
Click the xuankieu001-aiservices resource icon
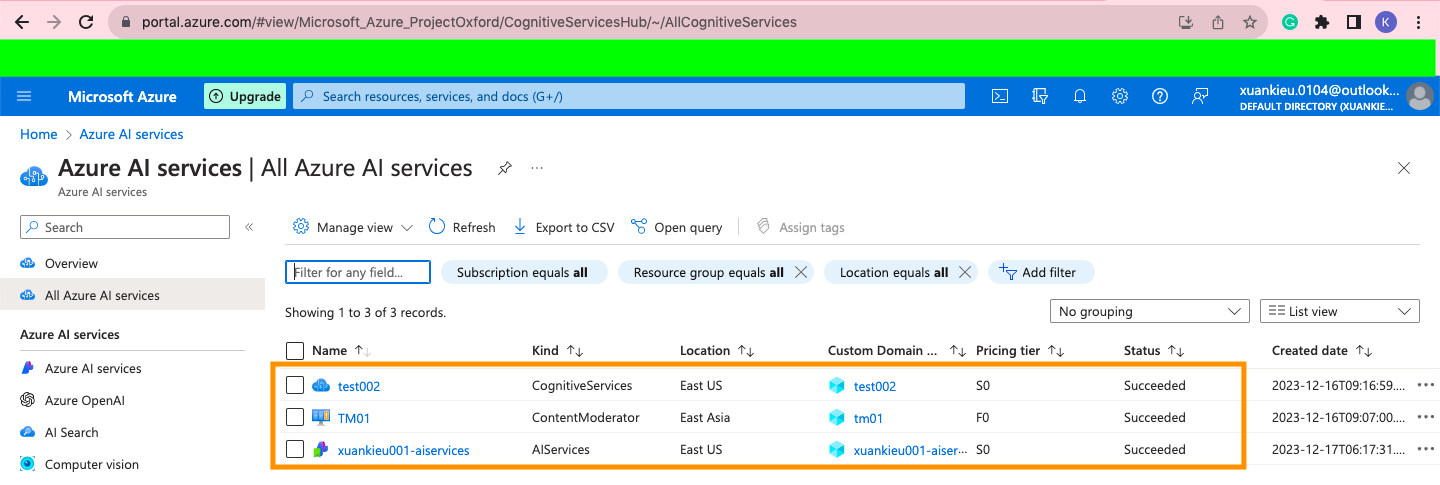[x=321, y=449]
